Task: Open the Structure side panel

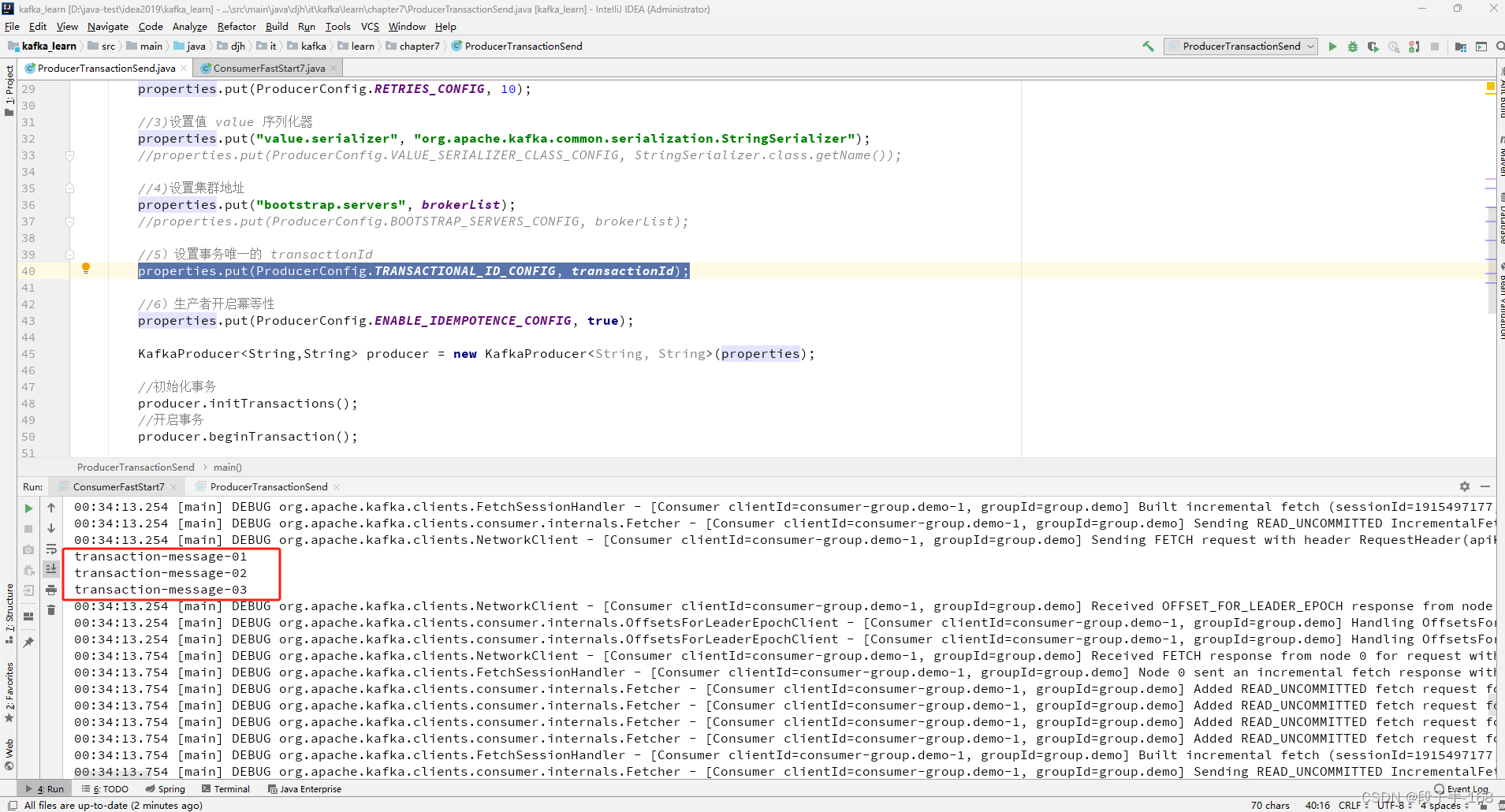Action: tap(9, 613)
